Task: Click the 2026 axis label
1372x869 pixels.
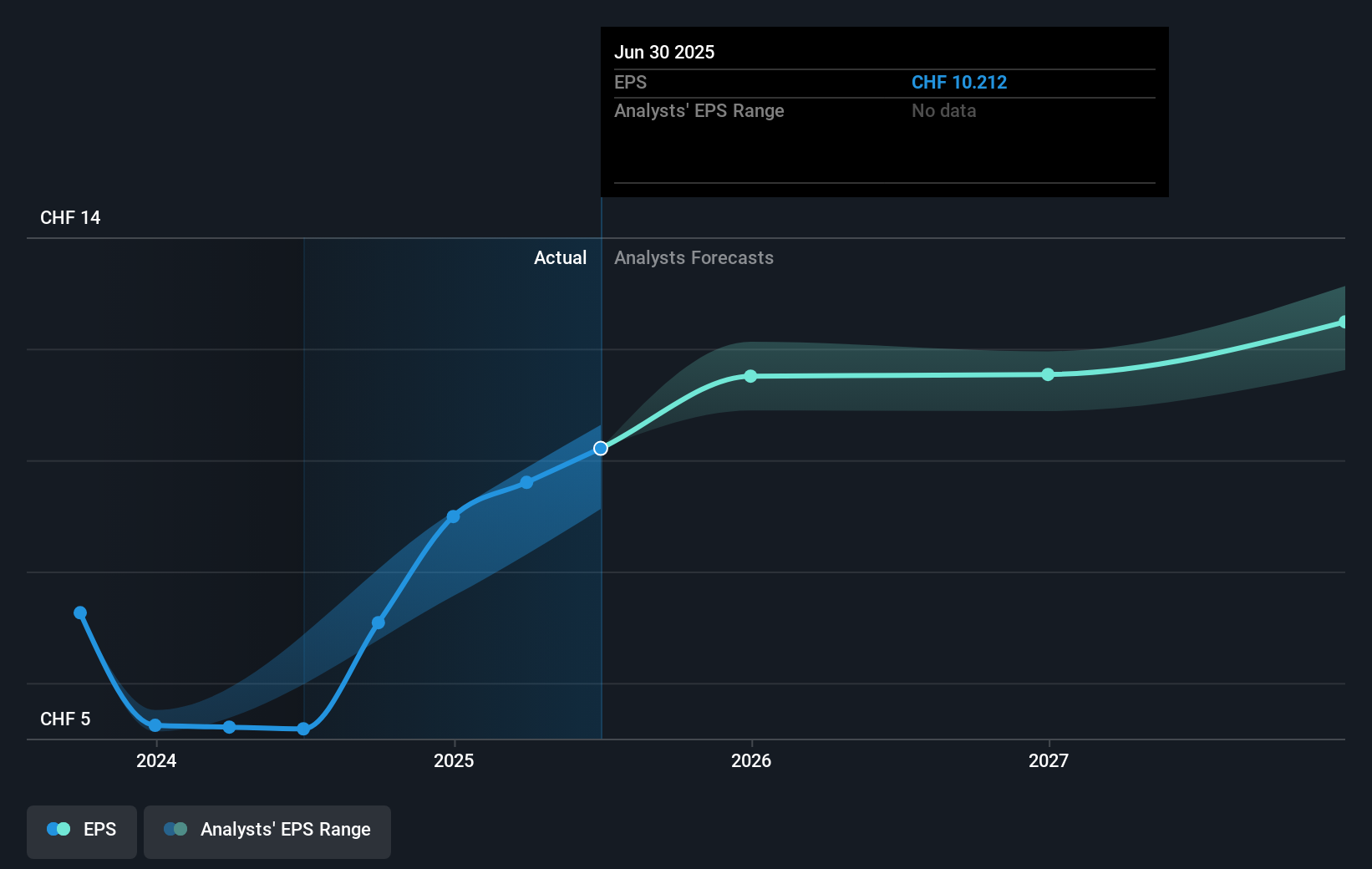Action: click(x=751, y=761)
